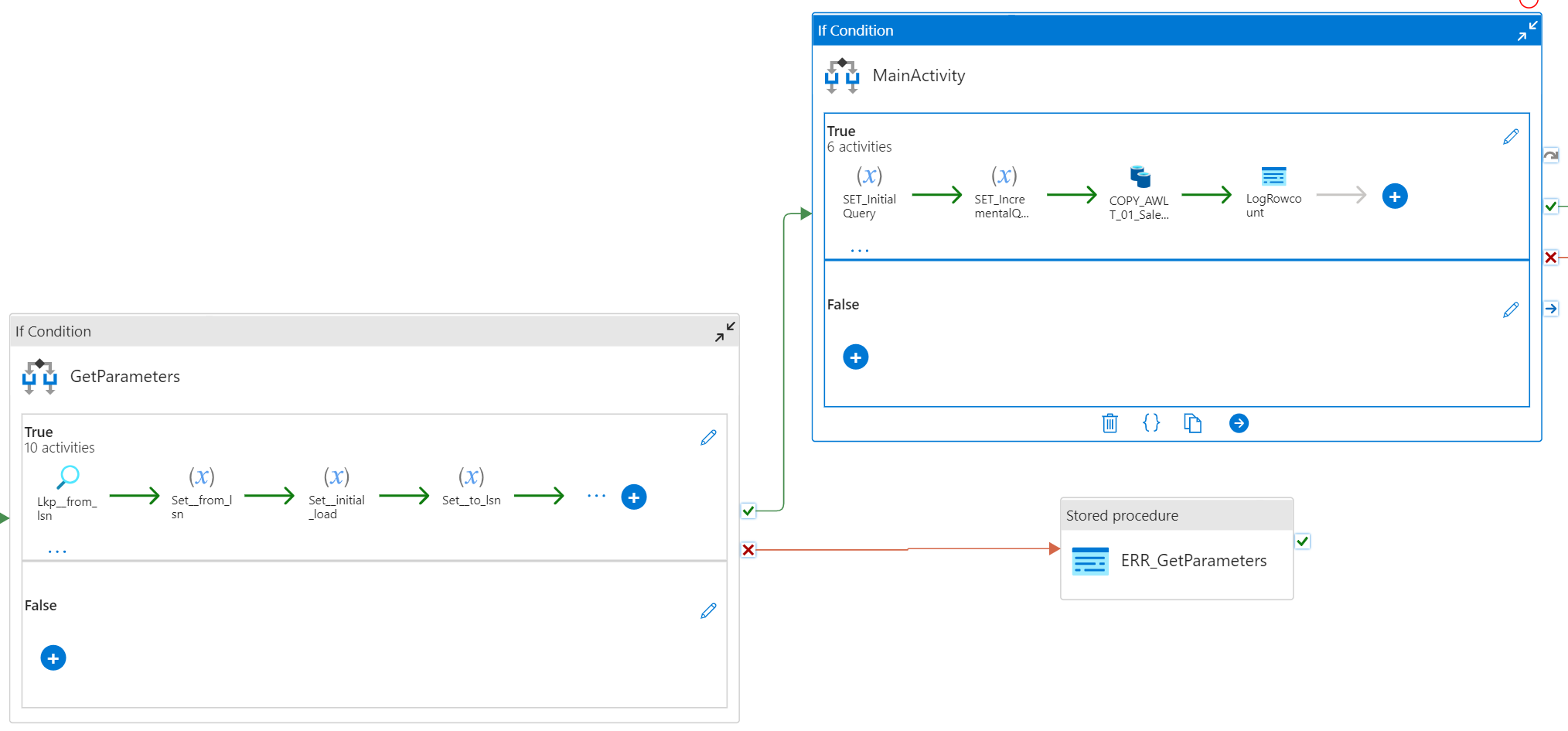Edit the False branch of GetParameters
Screen dimensions: 1568x731
tap(708, 611)
